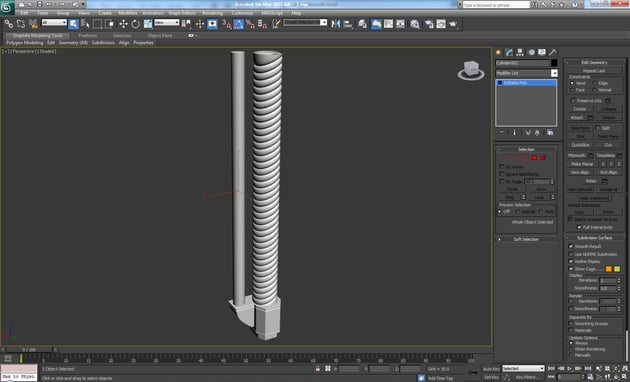Image resolution: width=630 pixels, height=382 pixels.
Task: Switch to the Create command panel
Action: coord(499,52)
